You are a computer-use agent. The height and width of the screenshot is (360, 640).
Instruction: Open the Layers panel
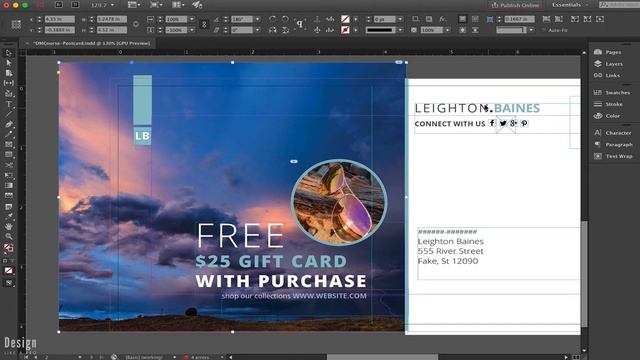(609, 64)
